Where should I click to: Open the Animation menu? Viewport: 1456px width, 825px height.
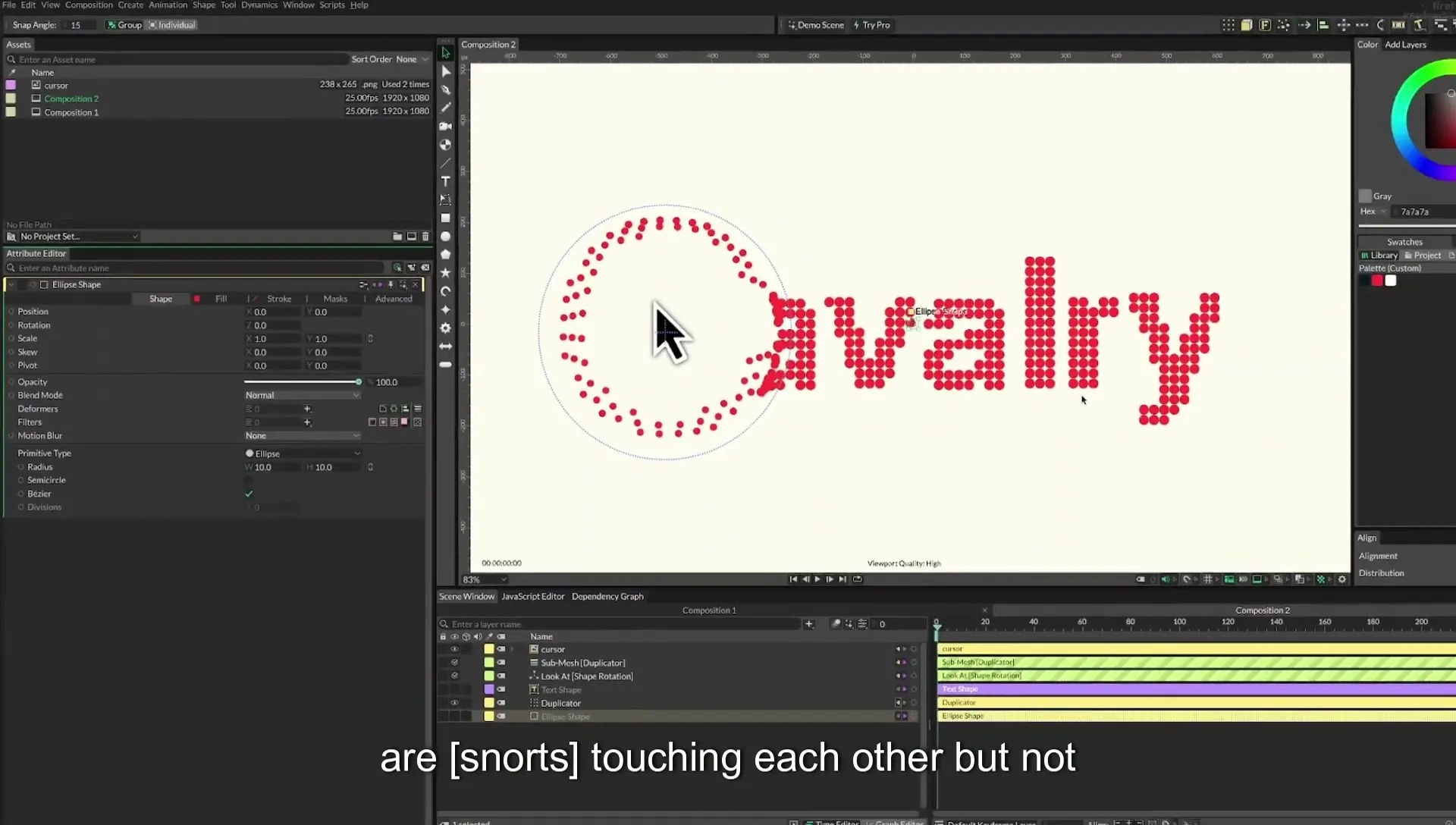168,5
